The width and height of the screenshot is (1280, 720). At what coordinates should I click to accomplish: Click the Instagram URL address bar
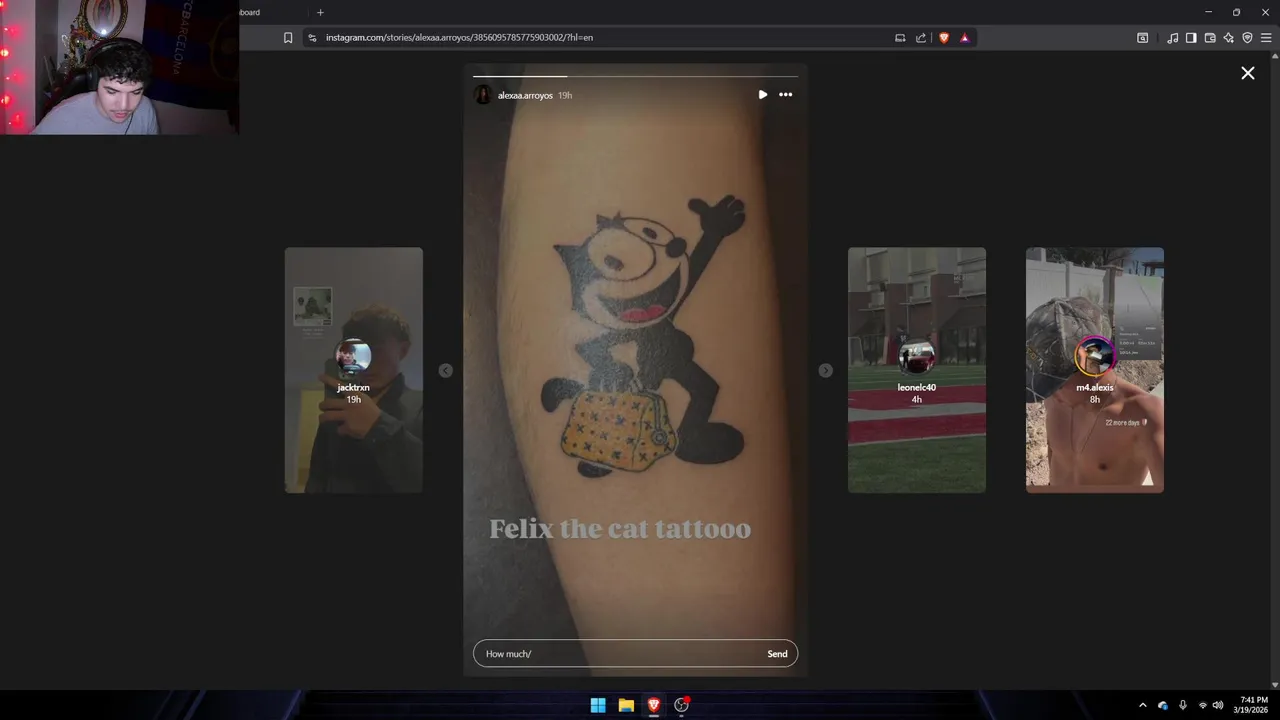459,38
